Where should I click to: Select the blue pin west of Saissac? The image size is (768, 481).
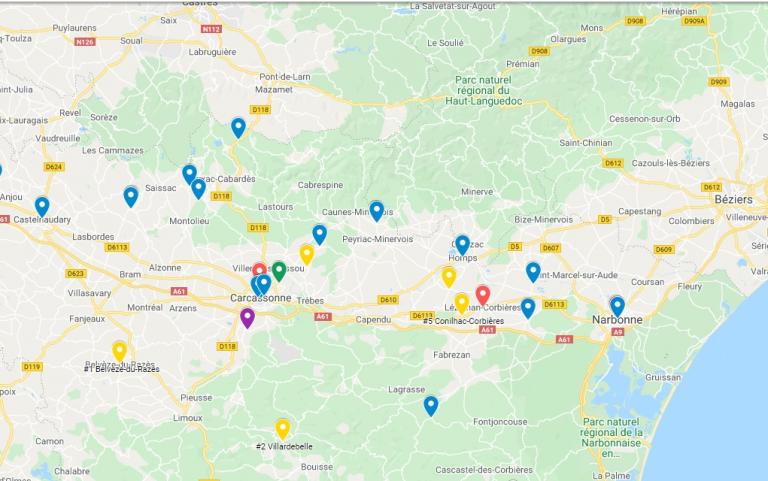coord(131,196)
